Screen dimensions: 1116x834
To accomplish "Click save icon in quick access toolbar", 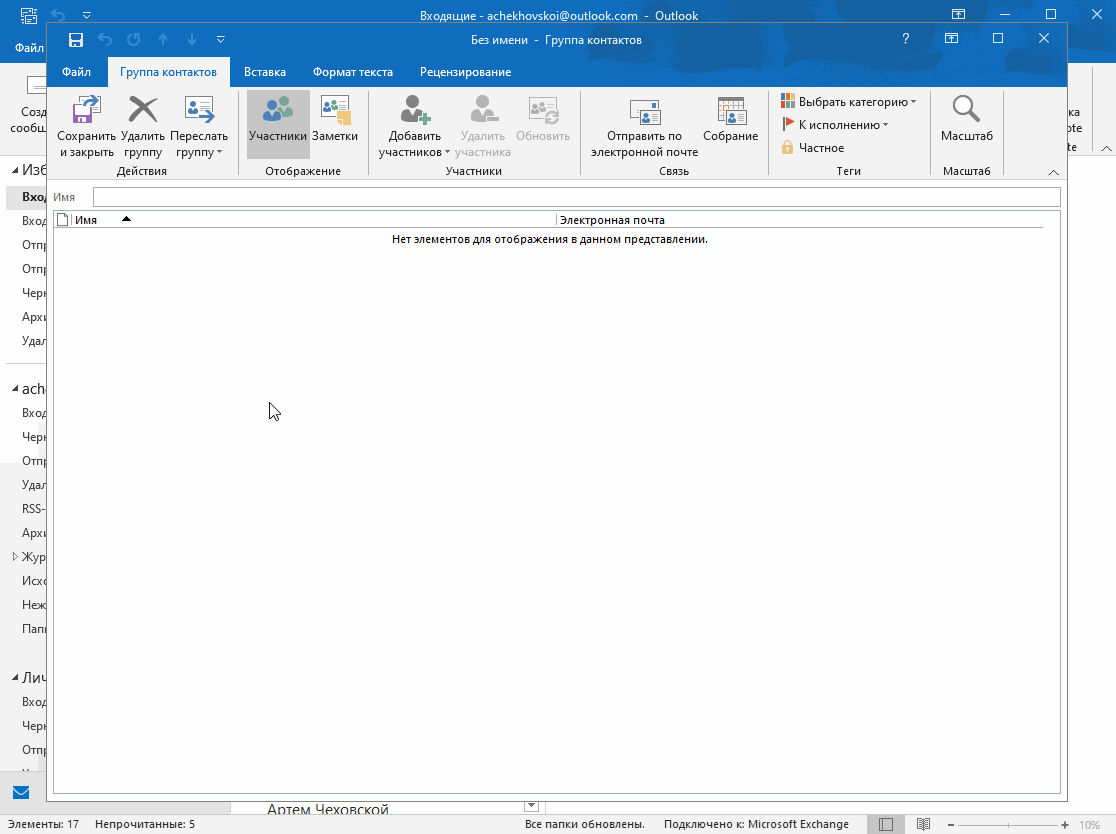I will tap(75, 40).
